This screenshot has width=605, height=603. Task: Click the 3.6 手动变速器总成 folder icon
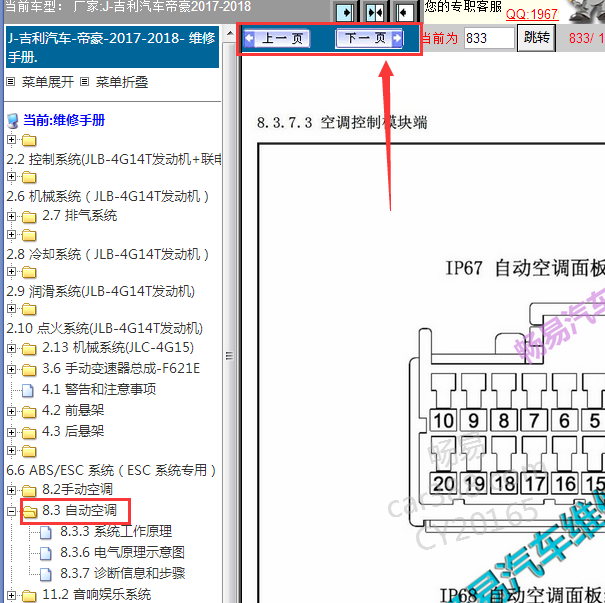click(29, 370)
